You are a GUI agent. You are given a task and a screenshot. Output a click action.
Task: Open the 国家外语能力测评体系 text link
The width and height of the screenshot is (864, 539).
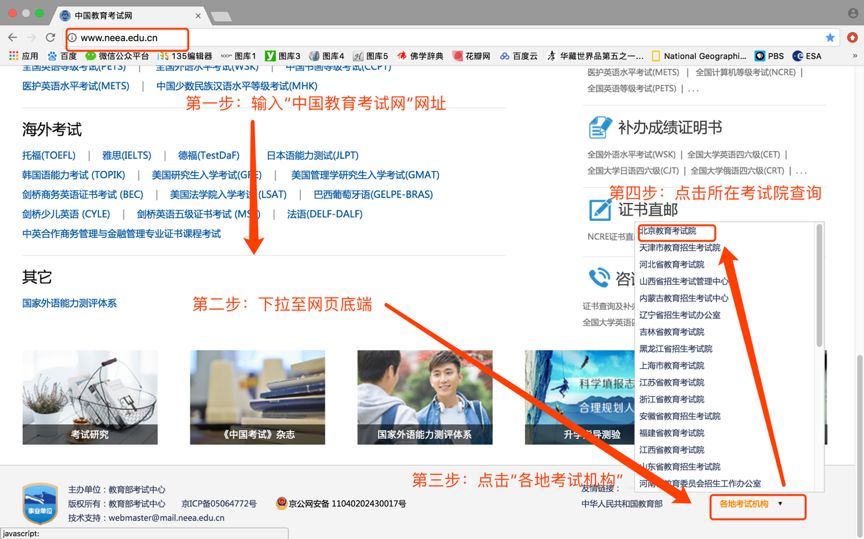coord(69,303)
